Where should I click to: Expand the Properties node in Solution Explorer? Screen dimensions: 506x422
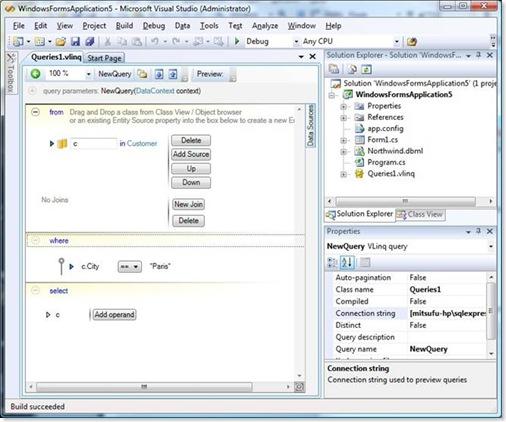point(343,107)
